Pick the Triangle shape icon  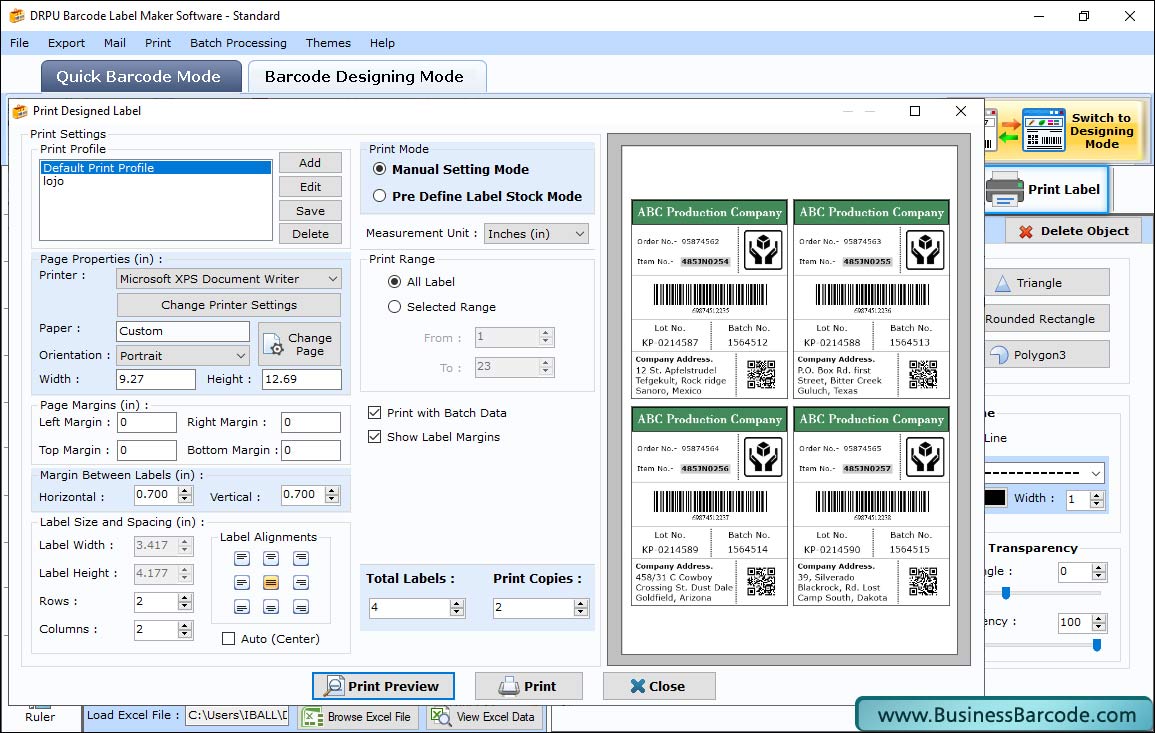tap(1002, 283)
